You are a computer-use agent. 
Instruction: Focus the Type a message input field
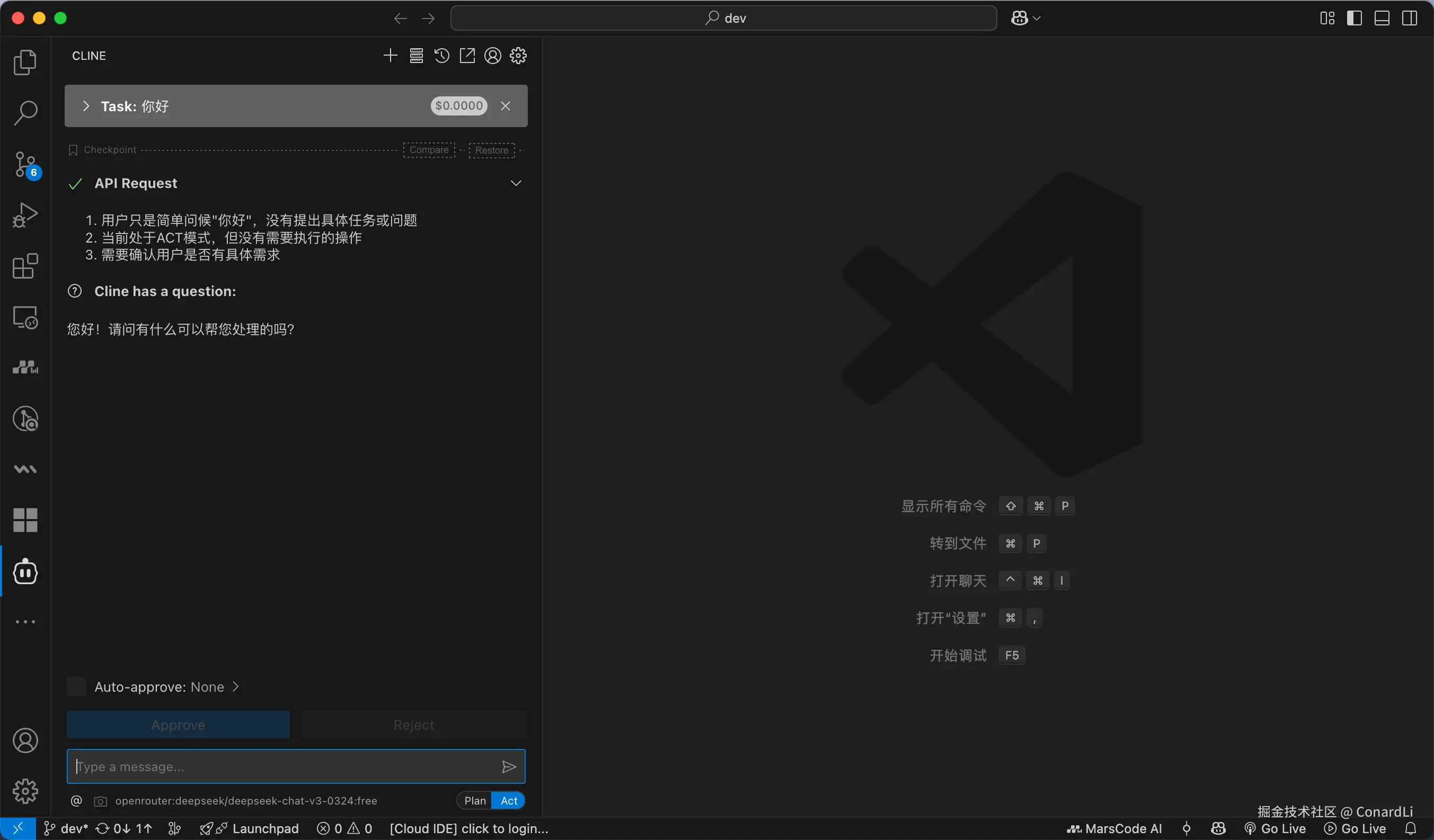(x=285, y=766)
